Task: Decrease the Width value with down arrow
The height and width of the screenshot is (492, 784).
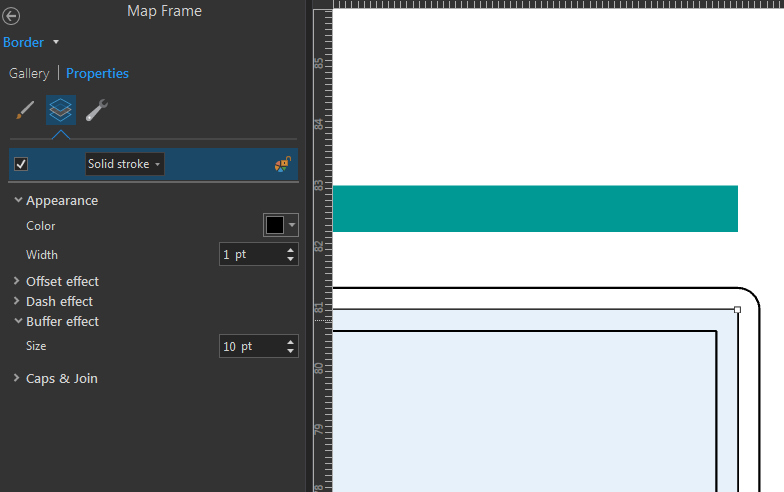Action: click(290, 259)
